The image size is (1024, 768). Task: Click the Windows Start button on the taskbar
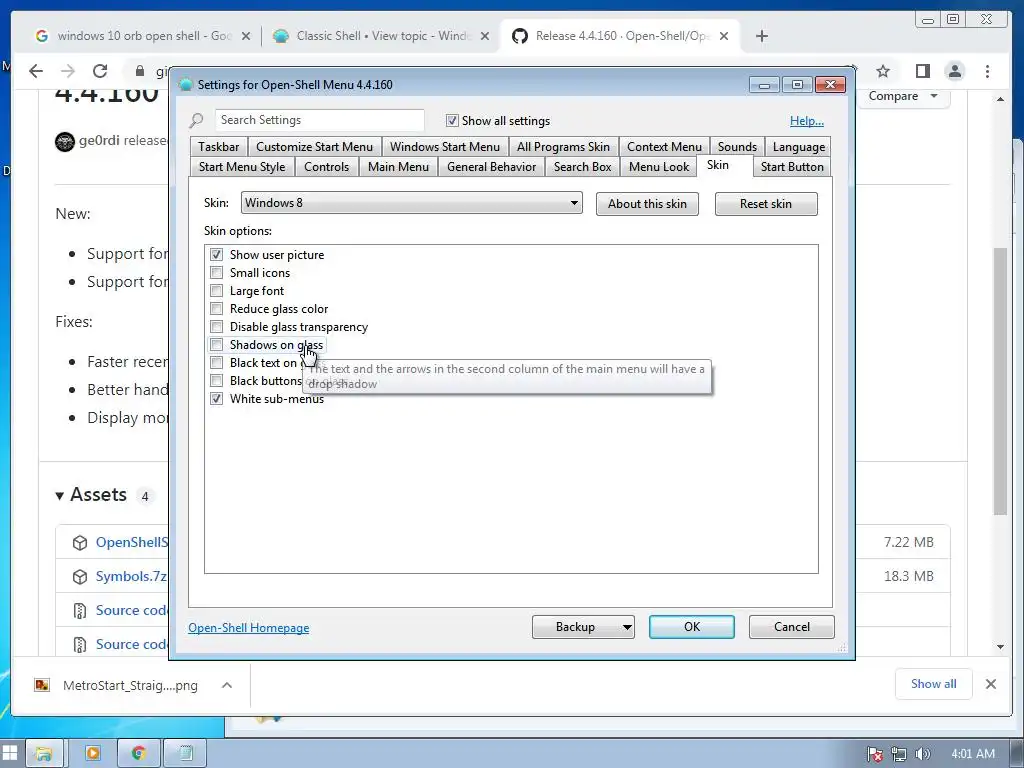click(x=10, y=753)
